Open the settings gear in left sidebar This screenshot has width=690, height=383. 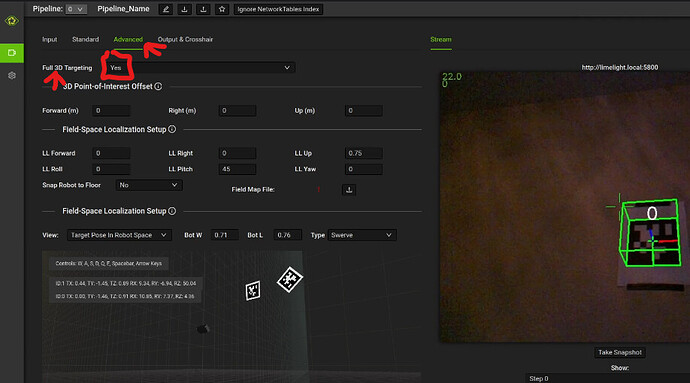(12, 75)
